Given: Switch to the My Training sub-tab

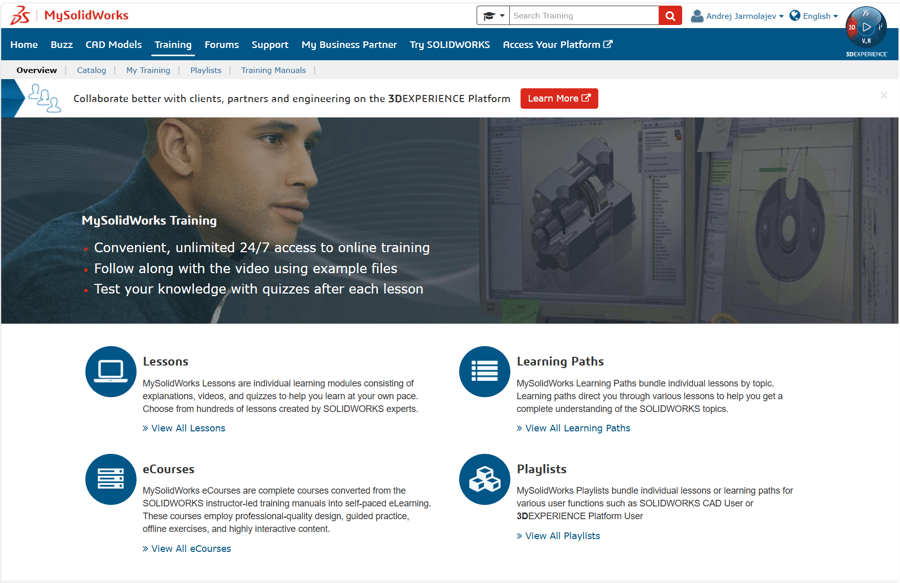Looking at the screenshot, I should click(148, 70).
